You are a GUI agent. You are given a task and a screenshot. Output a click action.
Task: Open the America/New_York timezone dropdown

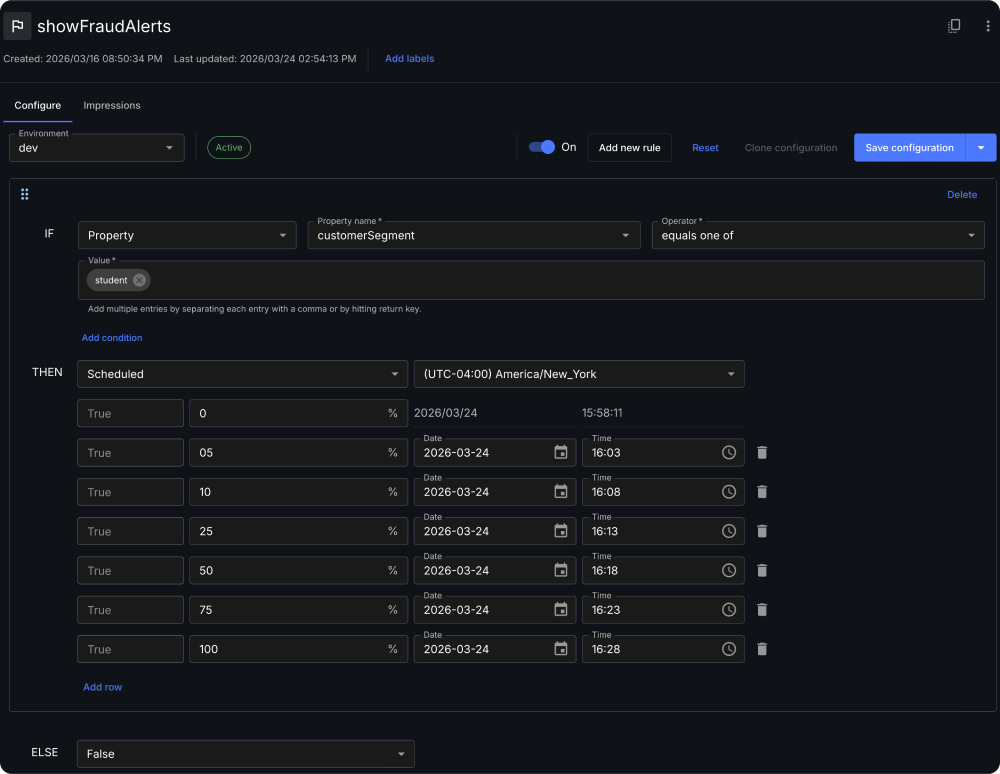[579, 374]
